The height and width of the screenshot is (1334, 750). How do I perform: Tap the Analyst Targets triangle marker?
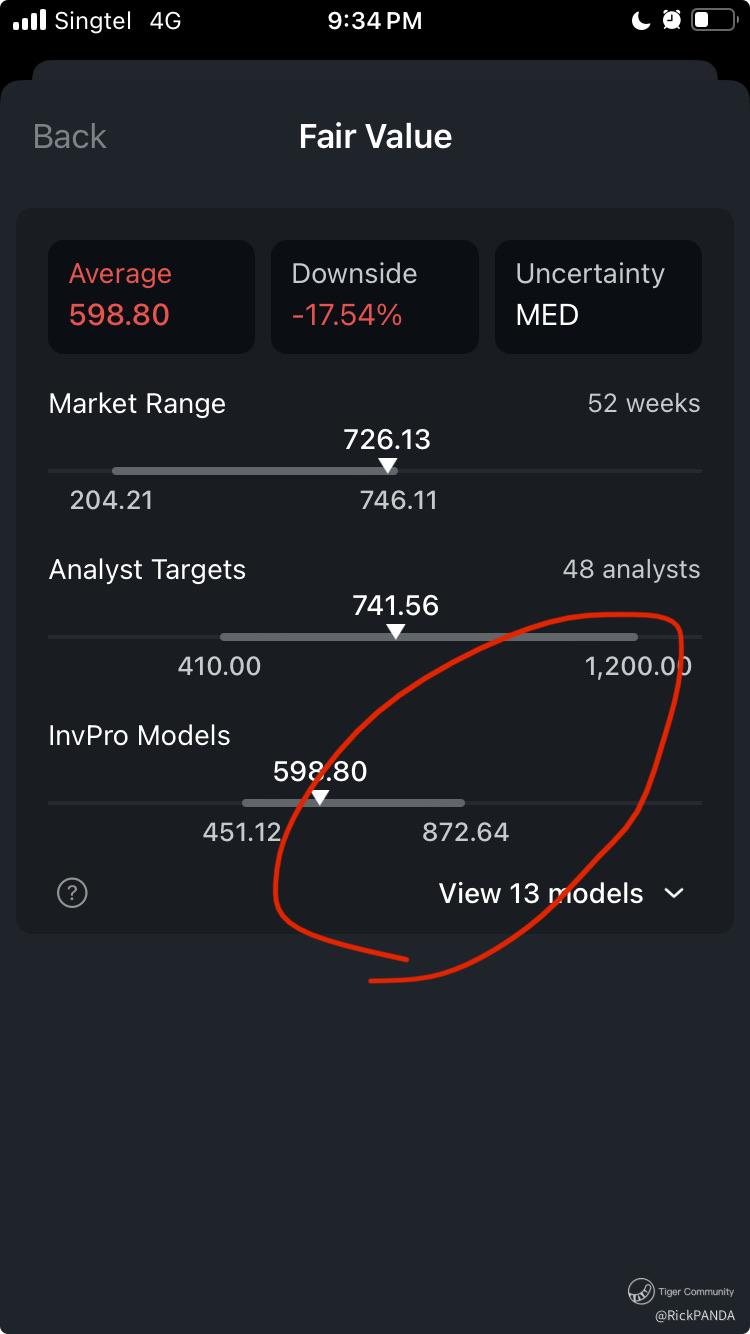(396, 632)
